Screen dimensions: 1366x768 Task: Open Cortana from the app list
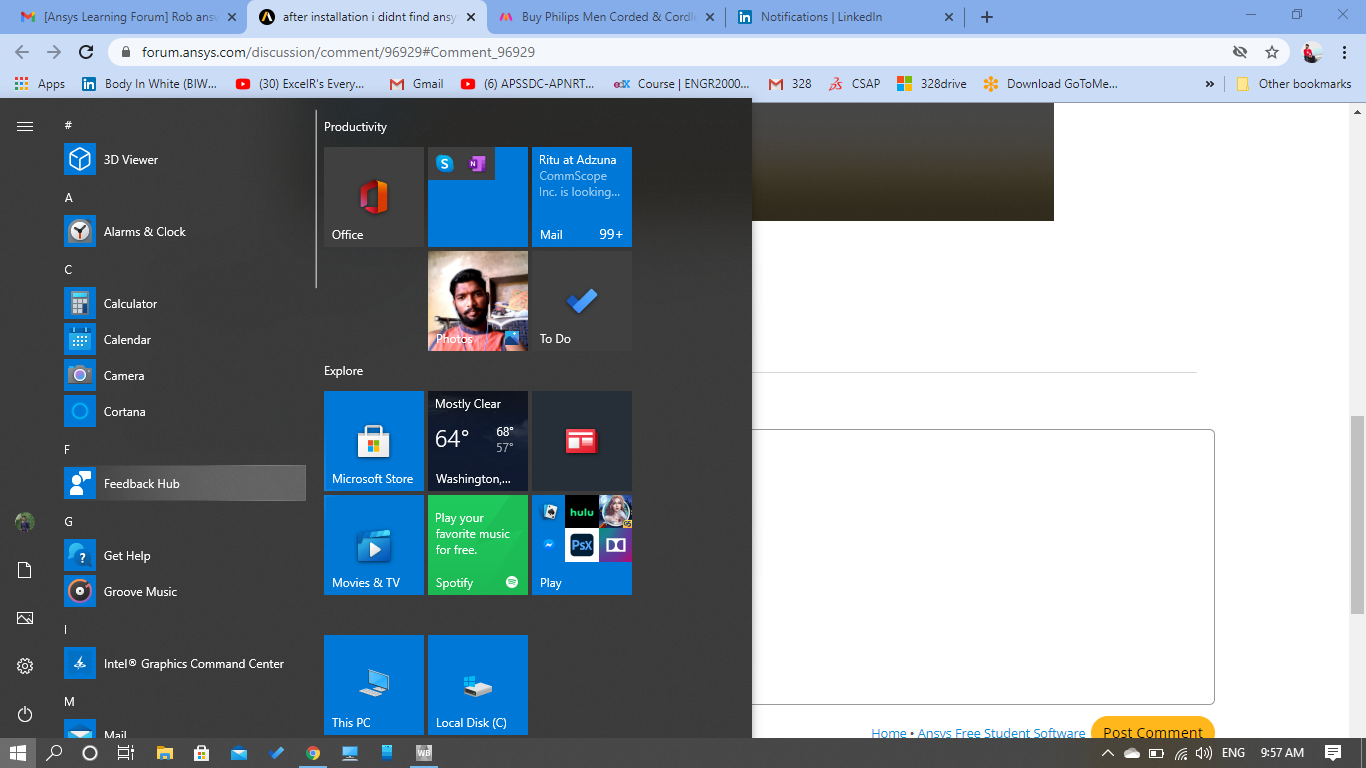[x=185, y=412]
